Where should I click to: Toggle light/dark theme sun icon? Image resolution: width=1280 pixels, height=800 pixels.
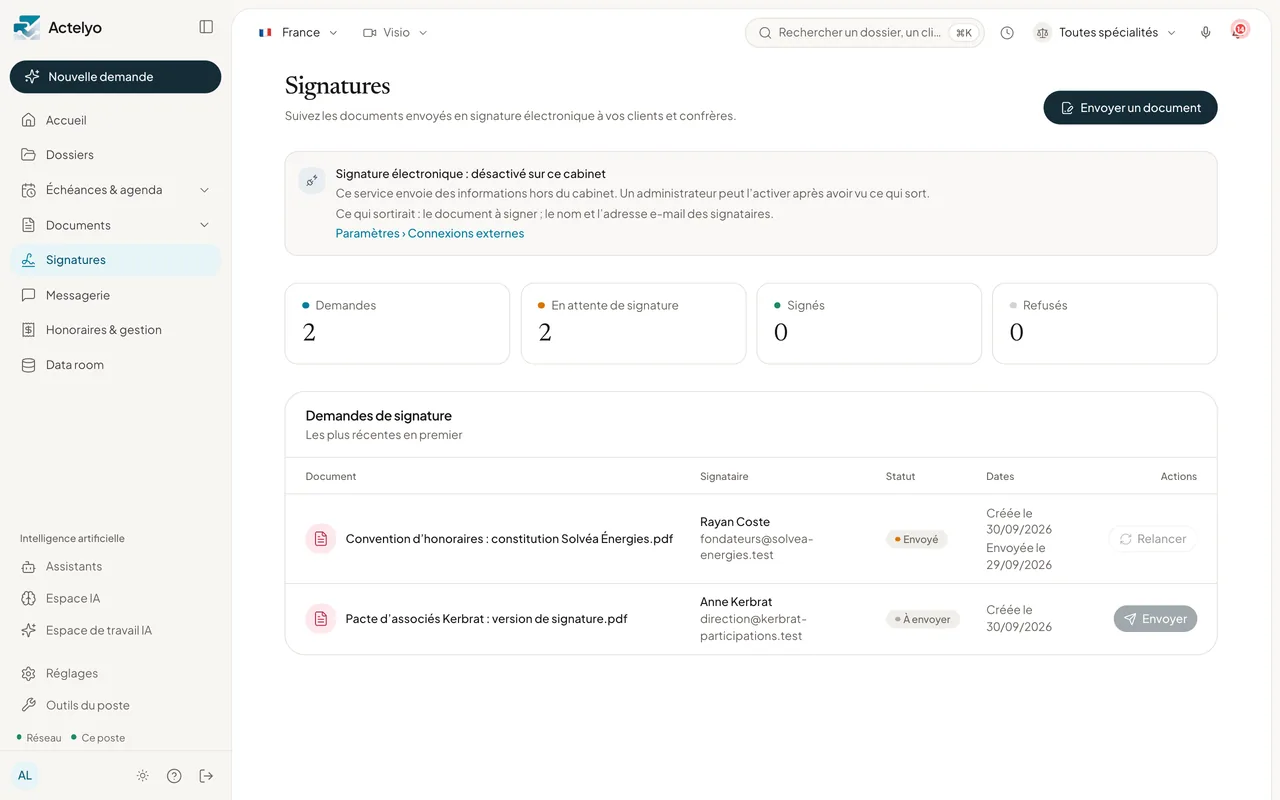pyautogui.click(x=143, y=776)
